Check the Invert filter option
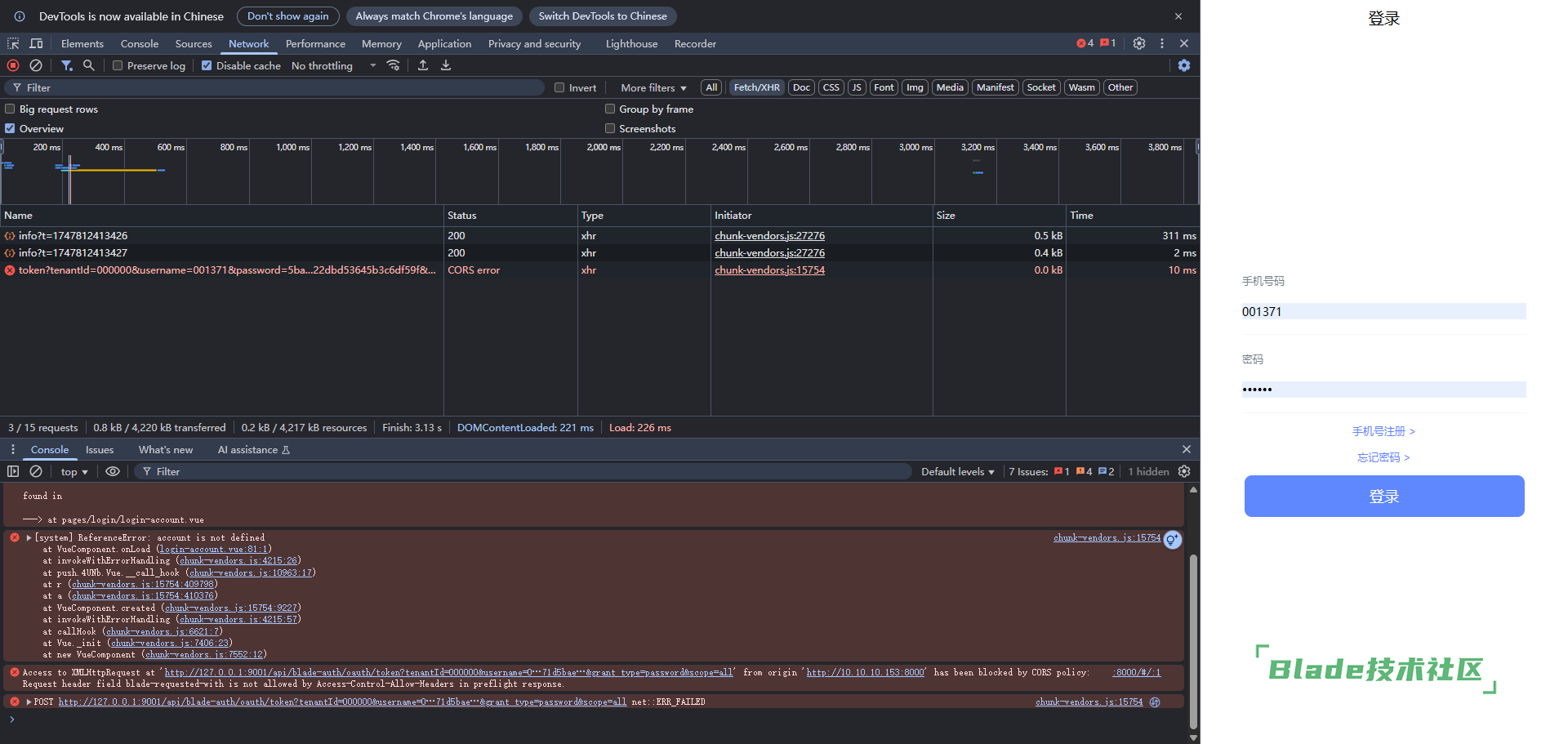 pos(559,87)
